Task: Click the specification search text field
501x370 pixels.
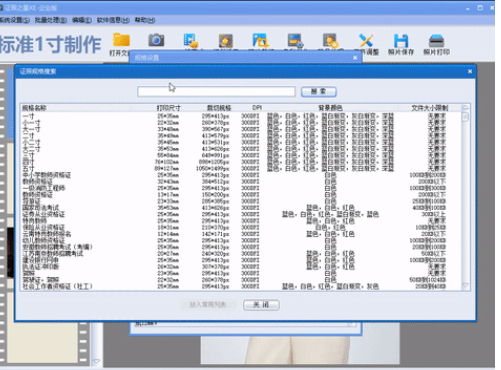Action: pyautogui.click(x=216, y=92)
